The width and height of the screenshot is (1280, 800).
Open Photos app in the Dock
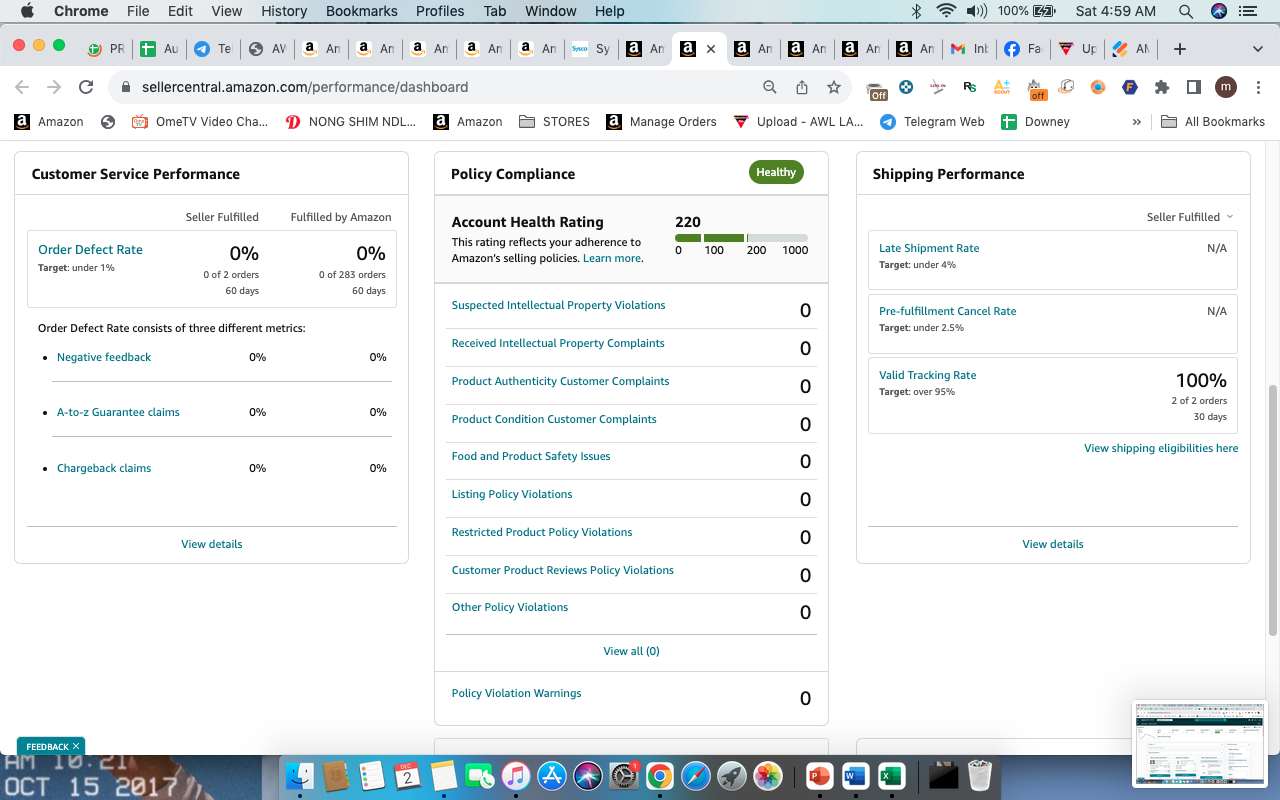[x=768, y=775]
